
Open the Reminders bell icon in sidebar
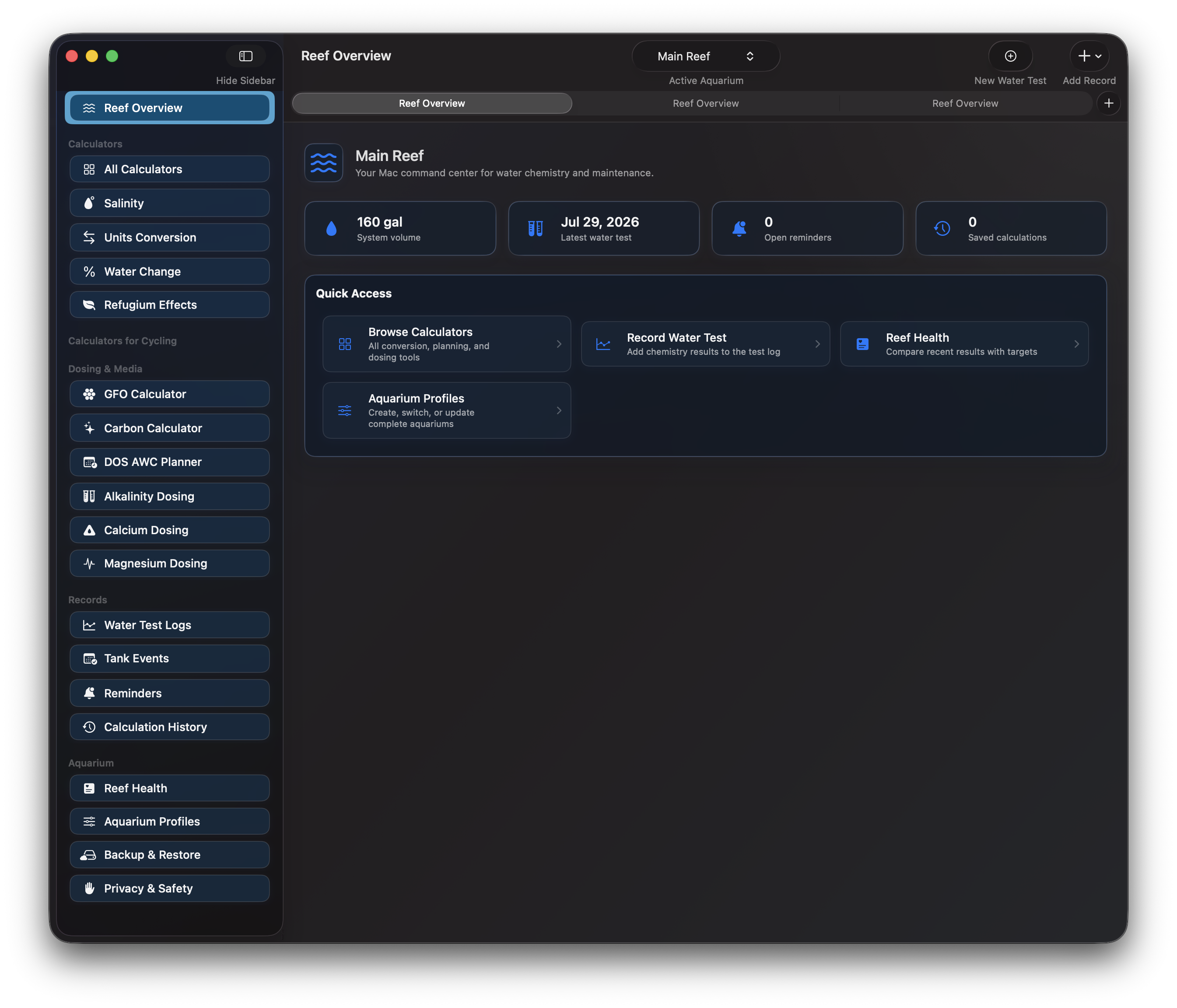[x=89, y=693]
